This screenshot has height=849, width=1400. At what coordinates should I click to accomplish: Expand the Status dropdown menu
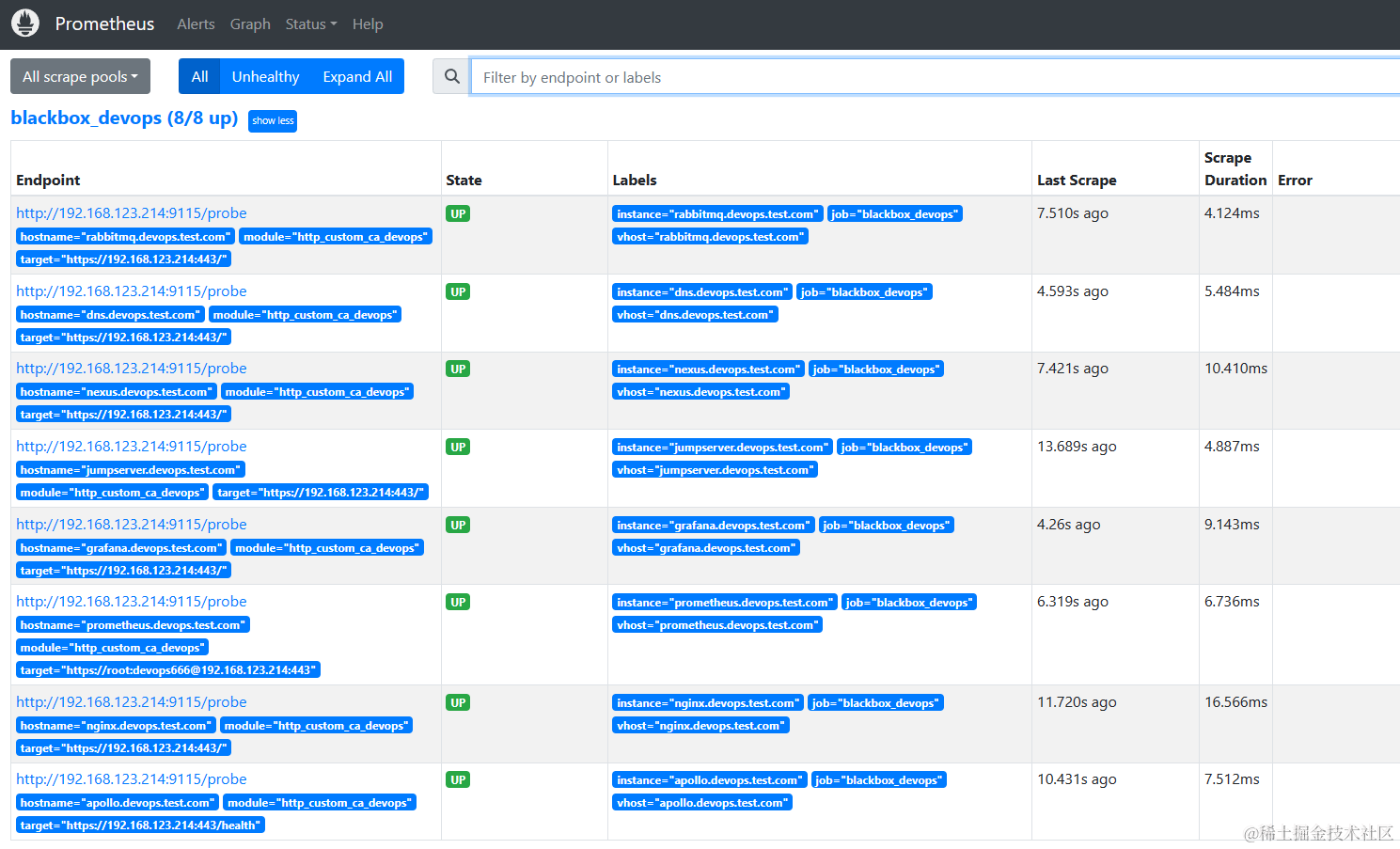[x=311, y=24]
